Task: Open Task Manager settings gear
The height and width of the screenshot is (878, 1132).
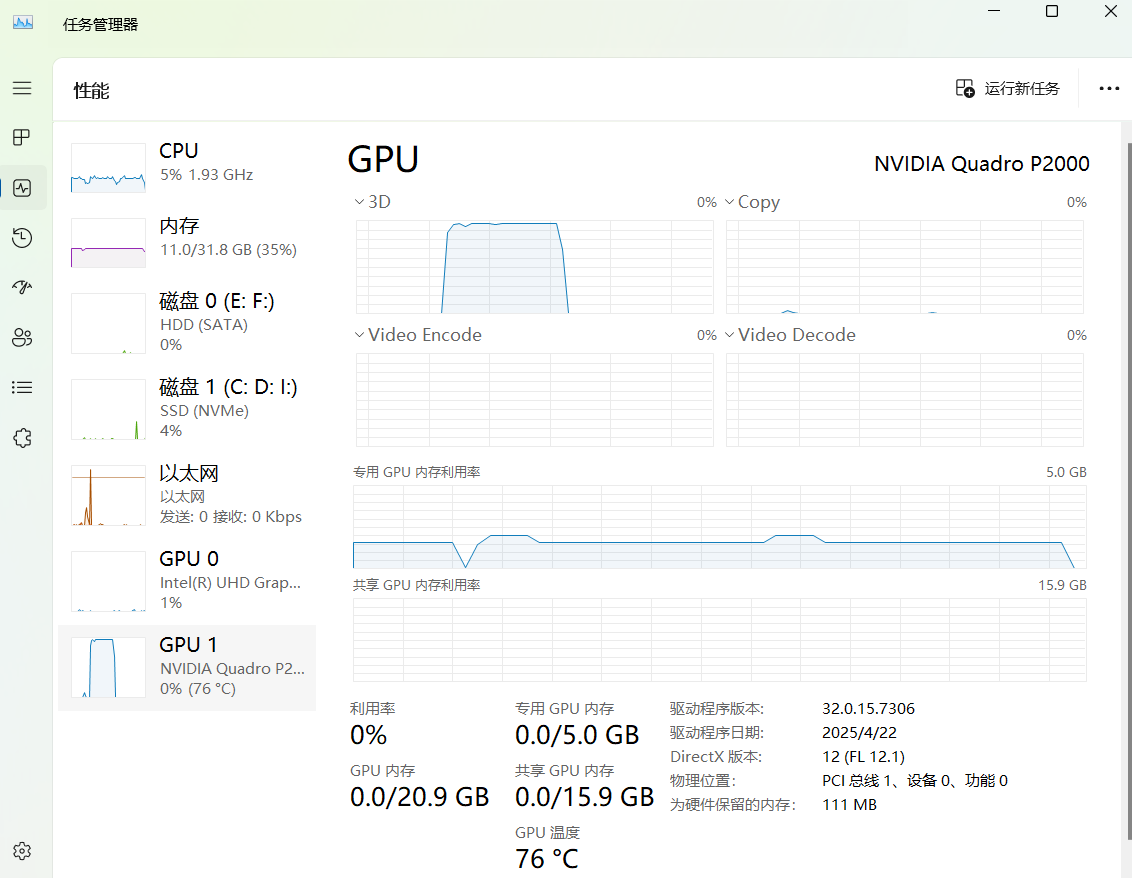Action: point(22,851)
